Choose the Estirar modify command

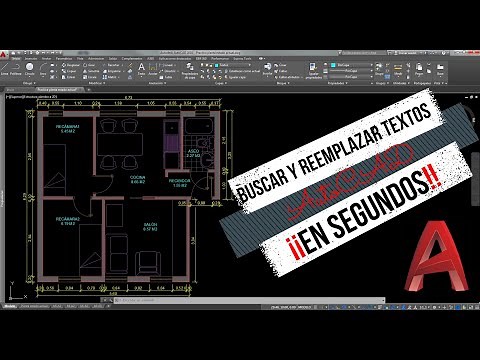pyautogui.click(x=69, y=77)
